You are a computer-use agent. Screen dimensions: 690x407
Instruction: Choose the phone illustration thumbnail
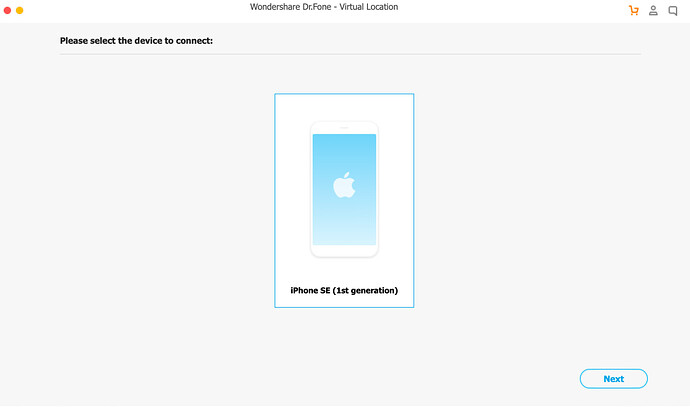[344, 189]
